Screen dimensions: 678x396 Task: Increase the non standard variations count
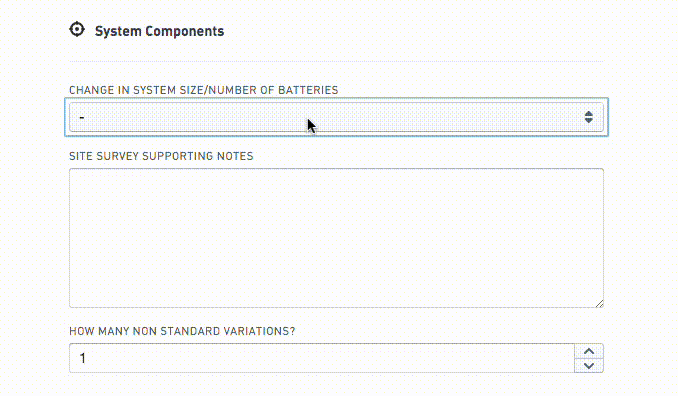point(589,351)
